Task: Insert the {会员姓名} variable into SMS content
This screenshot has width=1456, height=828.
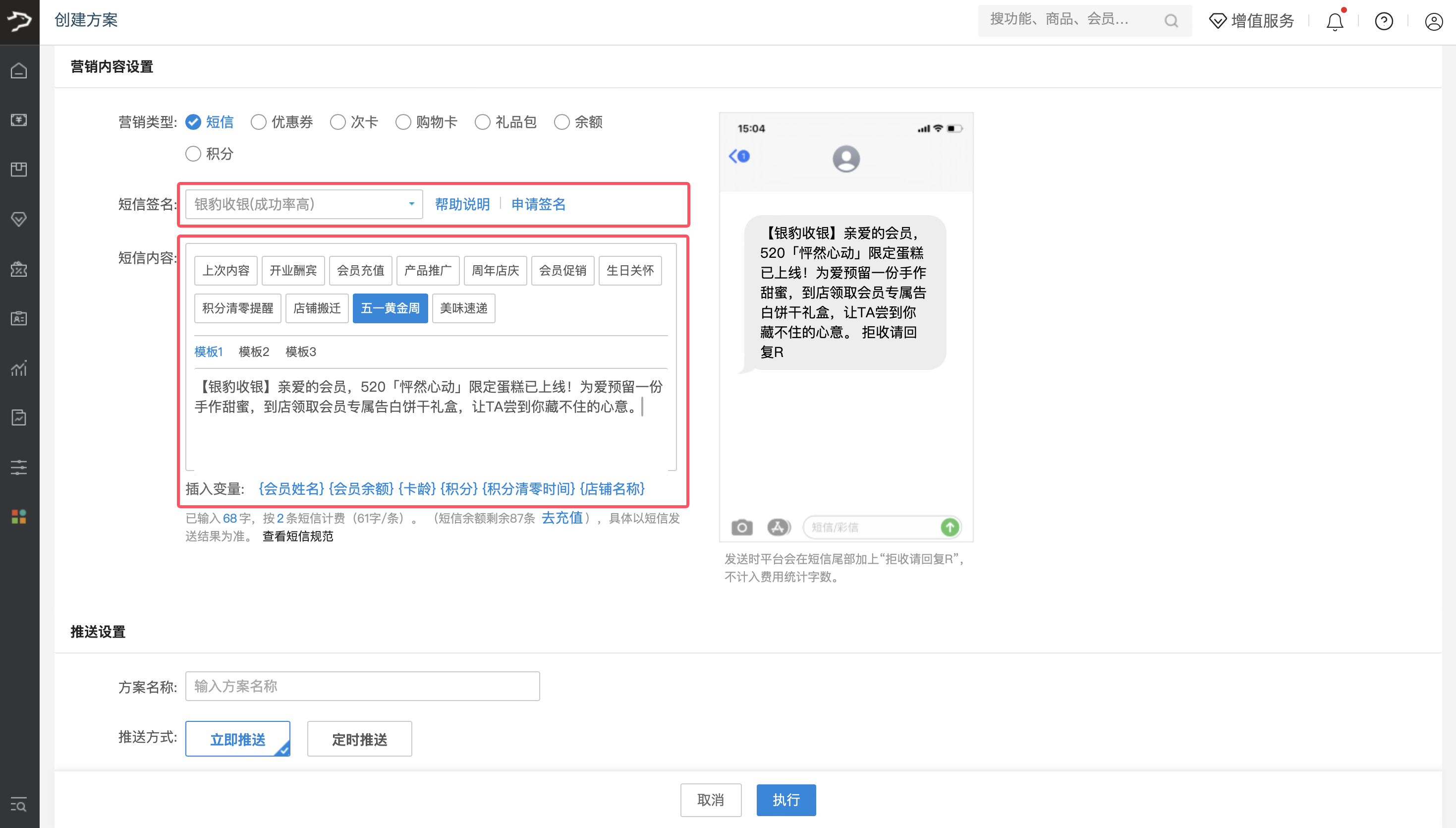Action: pyautogui.click(x=291, y=489)
